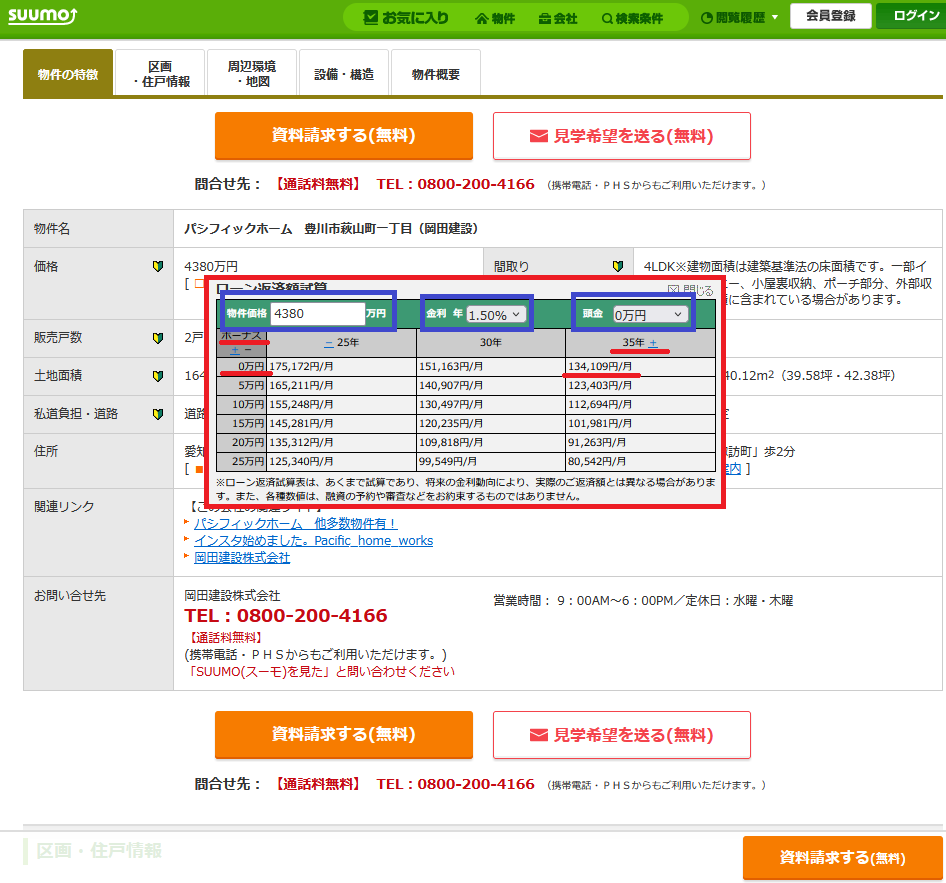Click 4380万円 price text

tap(211, 266)
